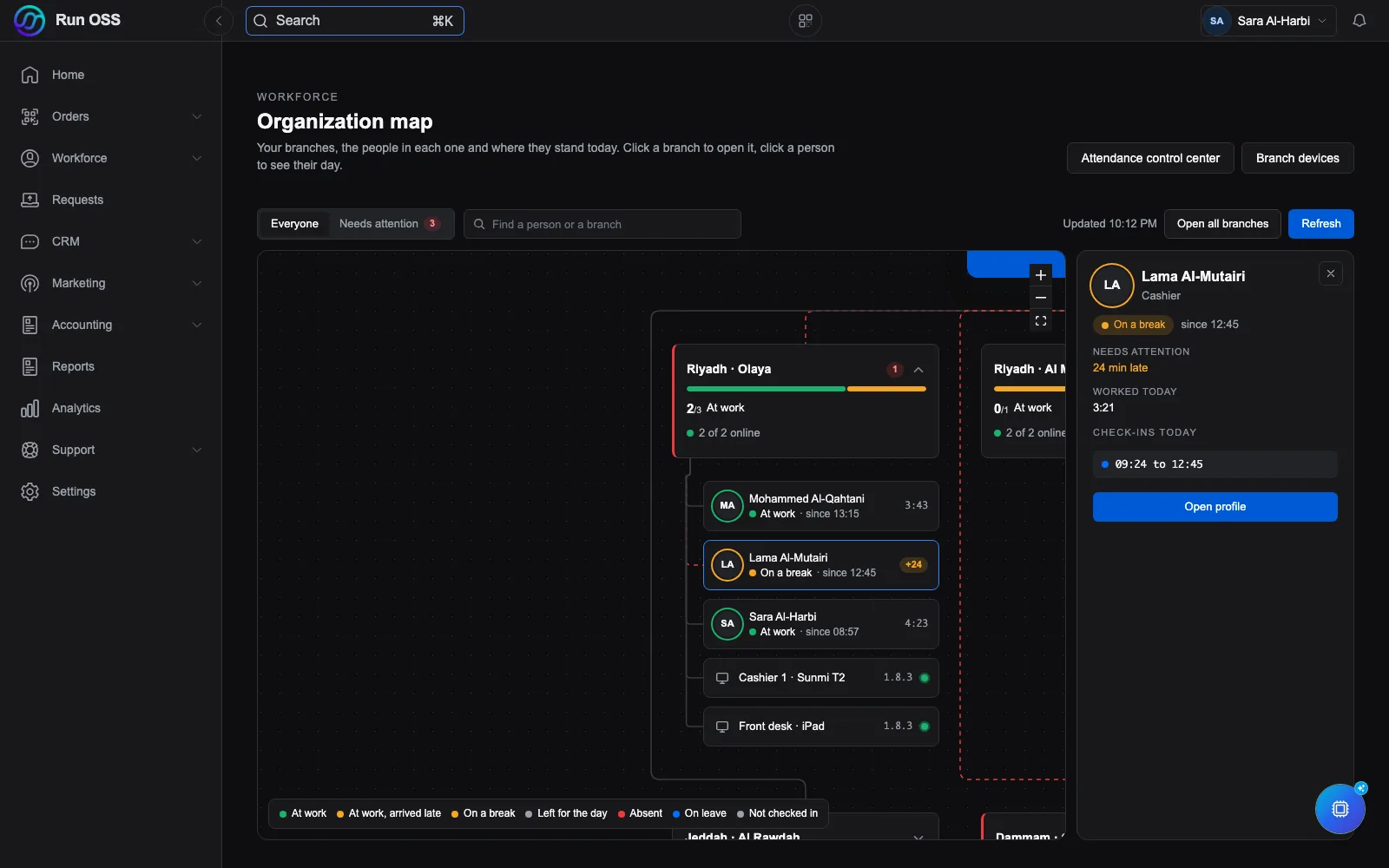The image size is (1389, 868).
Task: Click the Home sidebar icon
Action: click(30, 75)
